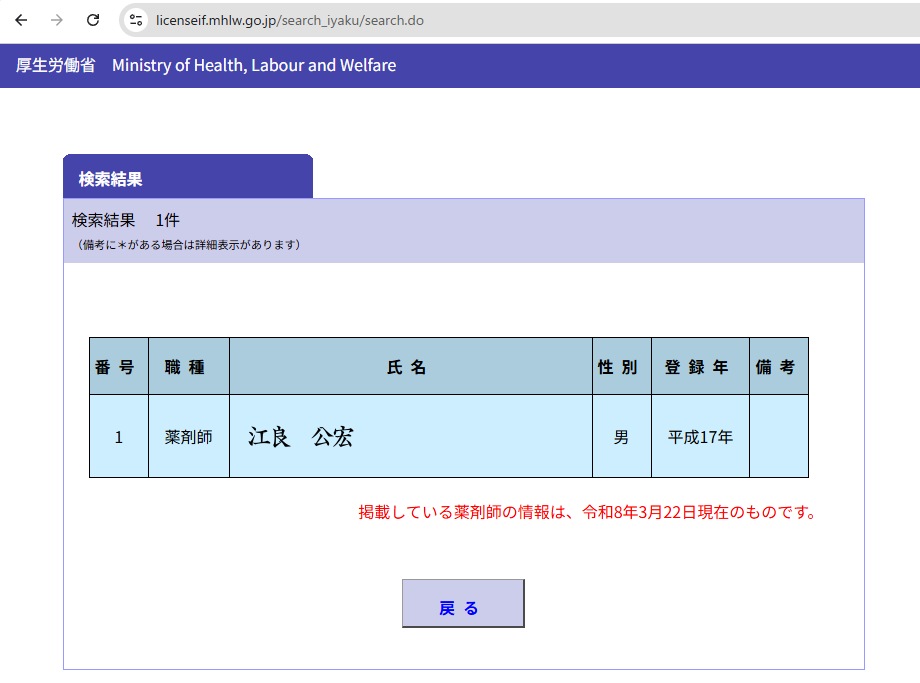Screen dimensions: 920x683
Task: Click the 厚生労働省 header title
Action: (56, 66)
